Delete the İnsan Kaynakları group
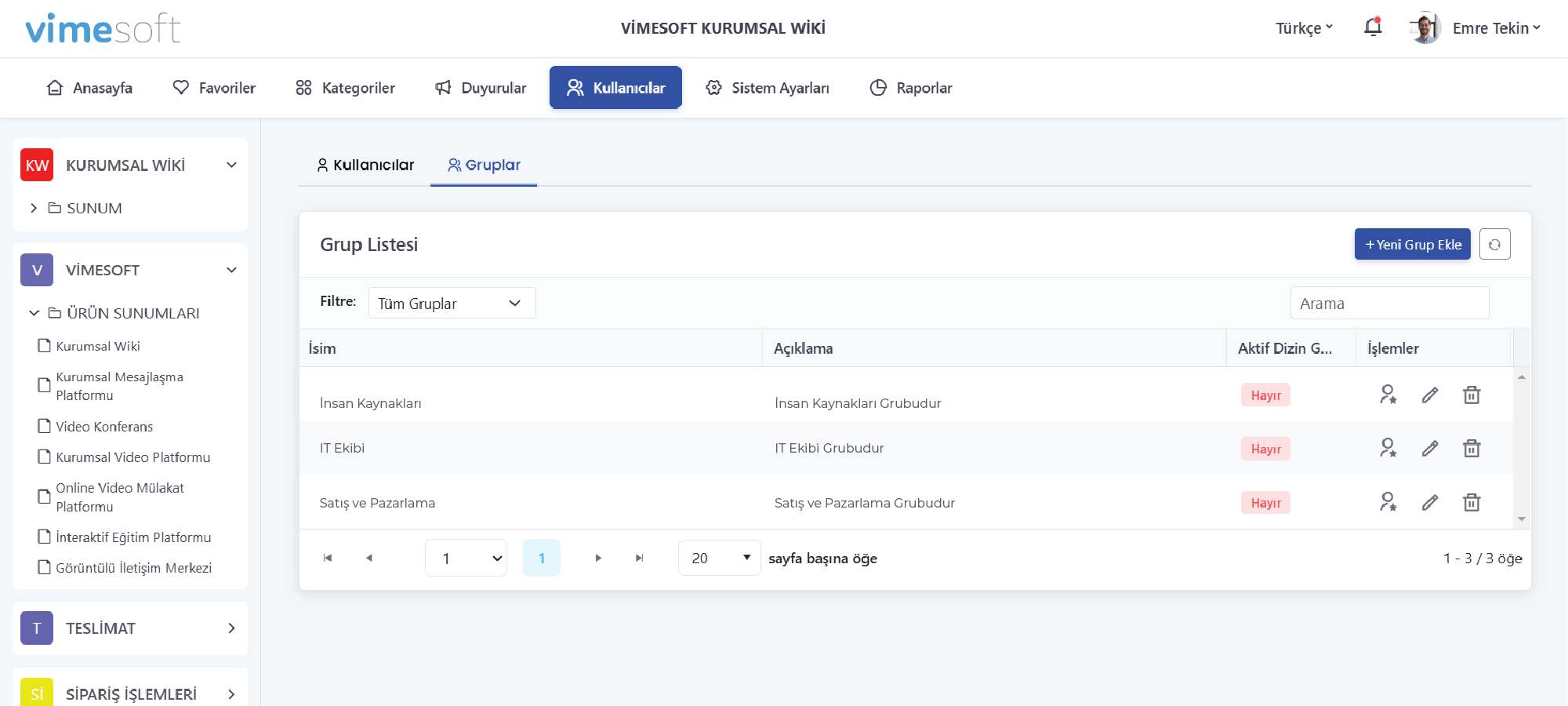 (1472, 395)
